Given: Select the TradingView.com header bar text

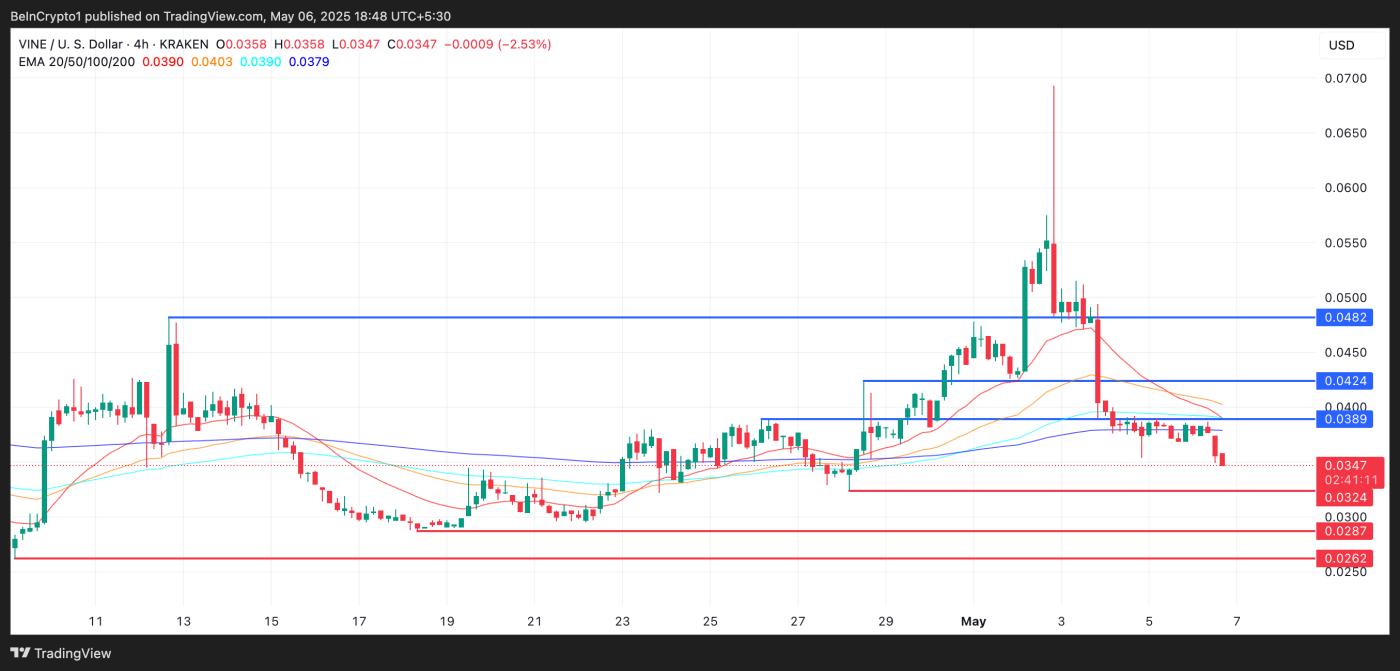Looking at the screenshot, I should [x=230, y=16].
